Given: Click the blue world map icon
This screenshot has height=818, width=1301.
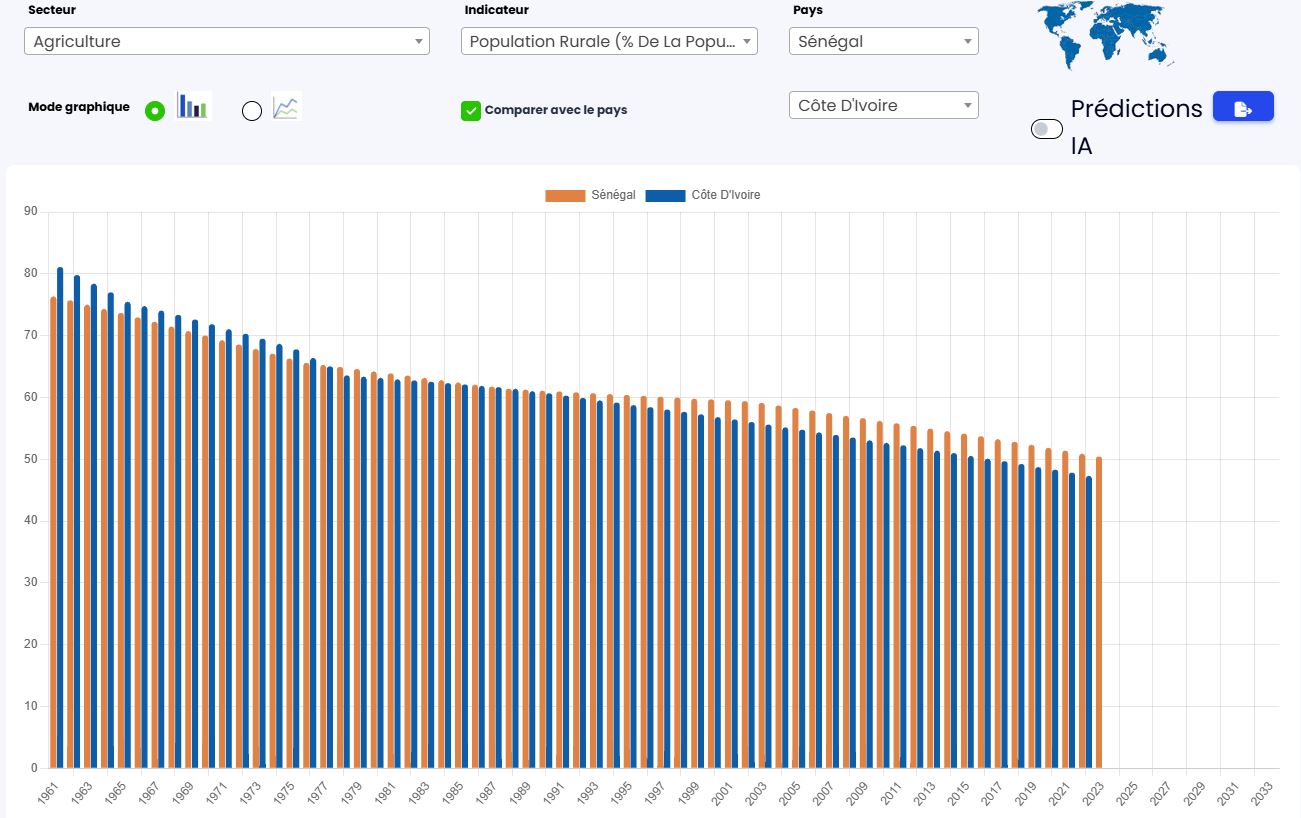Looking at the screenshot, I should (1103, 33).
